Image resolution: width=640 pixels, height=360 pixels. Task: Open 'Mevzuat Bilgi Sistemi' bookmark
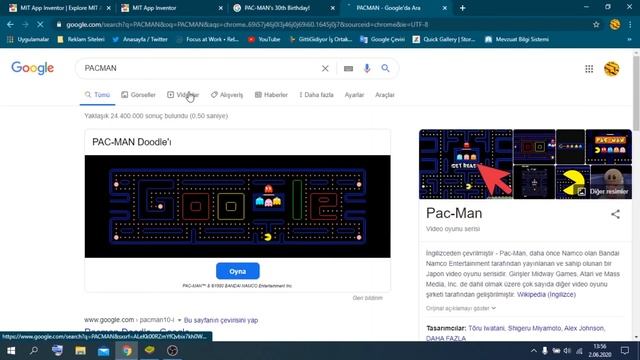[x=517, y=40]
